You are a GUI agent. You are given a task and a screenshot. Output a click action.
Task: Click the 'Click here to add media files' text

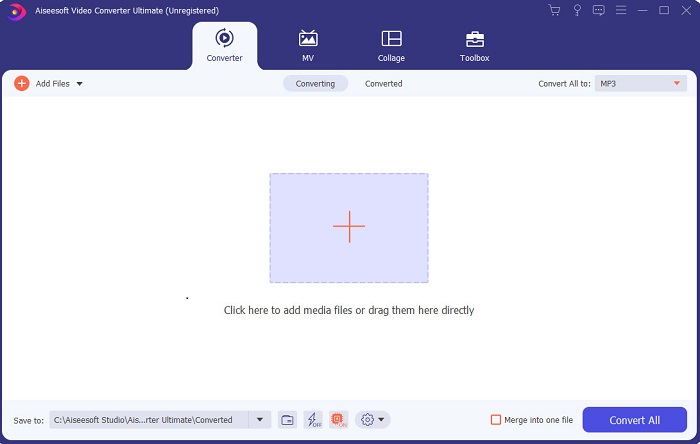click(349, 310)
